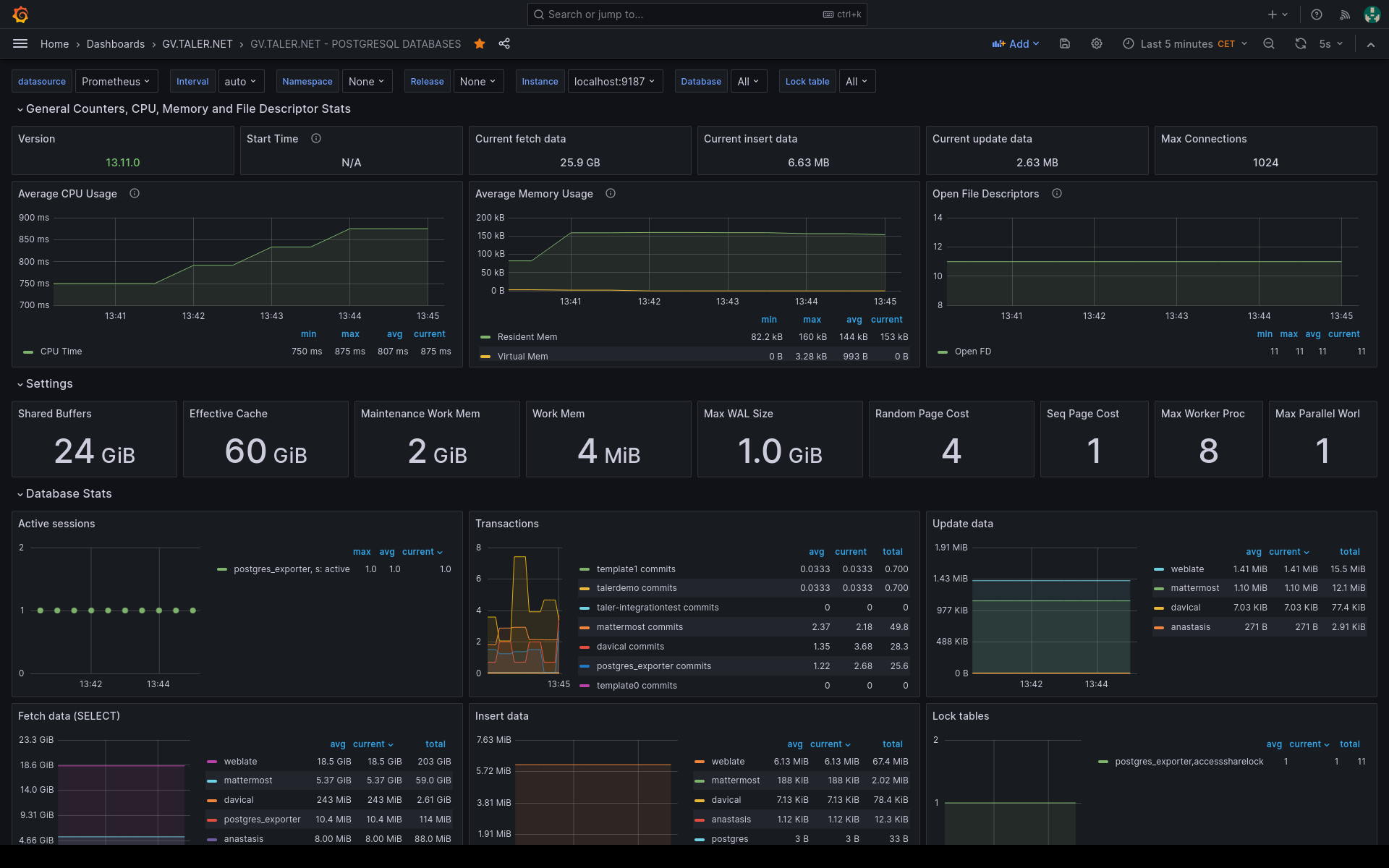
Task: Toggle CPU Time series in legend
Action: (x=61, y=352)
